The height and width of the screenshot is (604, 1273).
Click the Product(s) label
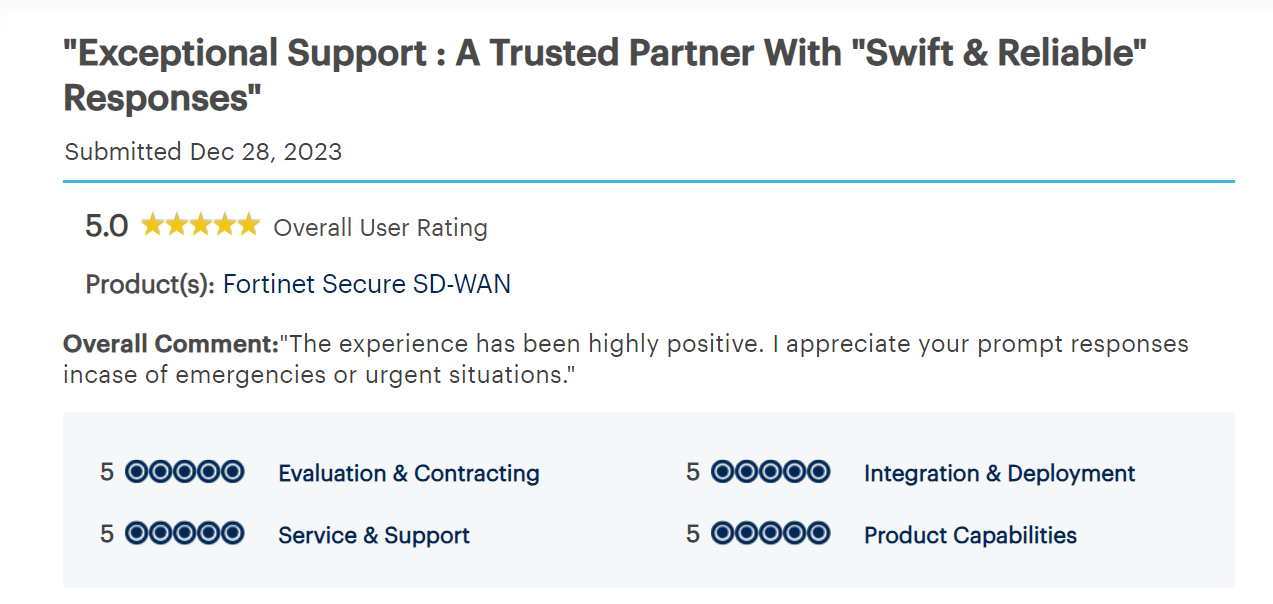click(x=150, y=284)
